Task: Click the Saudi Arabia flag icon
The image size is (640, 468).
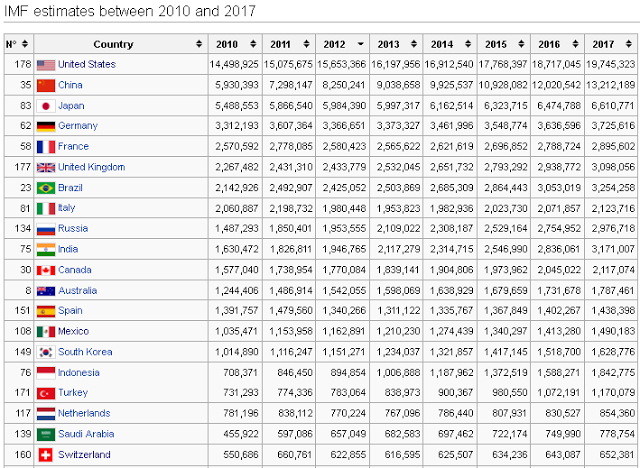Action: [x=46, y=435]
